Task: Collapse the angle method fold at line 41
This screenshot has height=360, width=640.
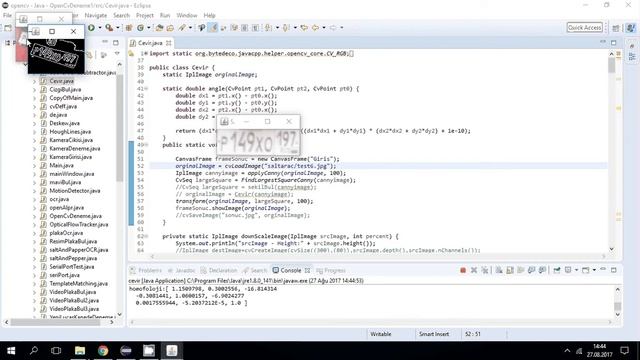Action: (146, 89)
